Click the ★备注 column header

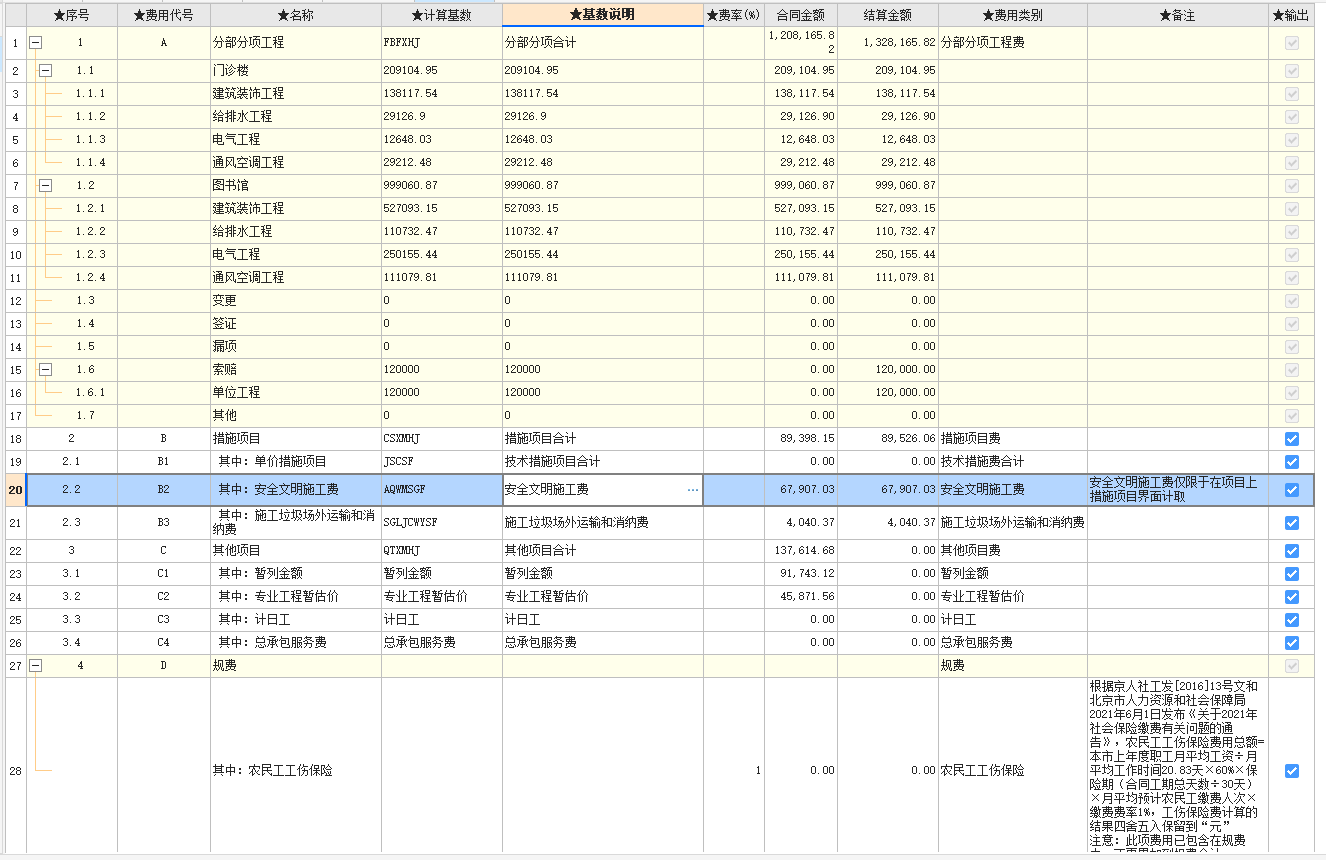[x=1178, y=15]
